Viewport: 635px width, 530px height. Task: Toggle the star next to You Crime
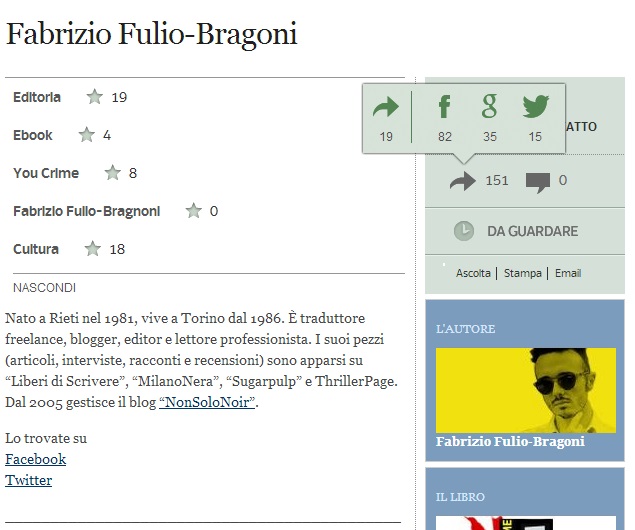113,173
